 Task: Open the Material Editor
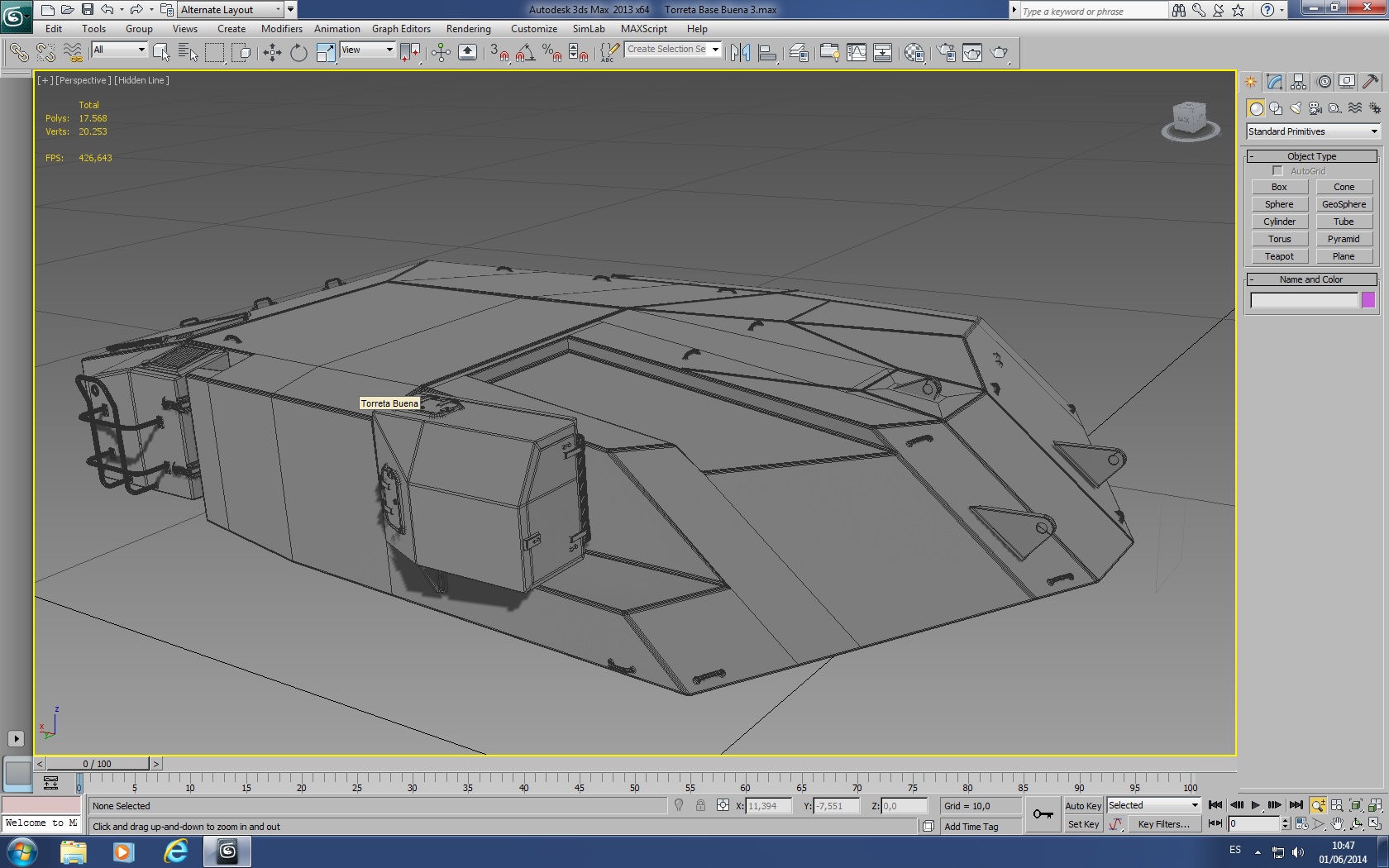[x=914, y=52]
